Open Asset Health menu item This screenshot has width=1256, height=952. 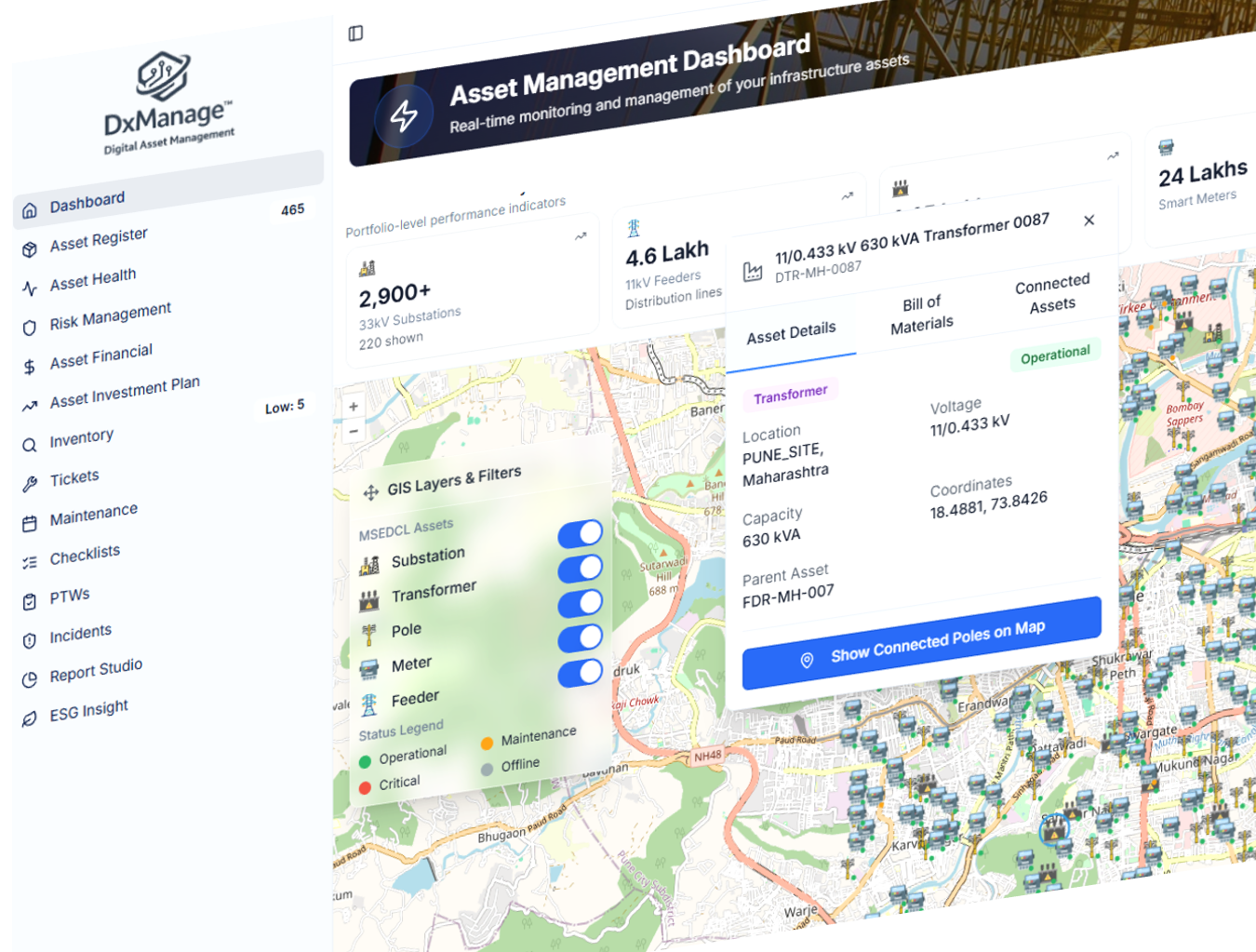tap(93, 280)
